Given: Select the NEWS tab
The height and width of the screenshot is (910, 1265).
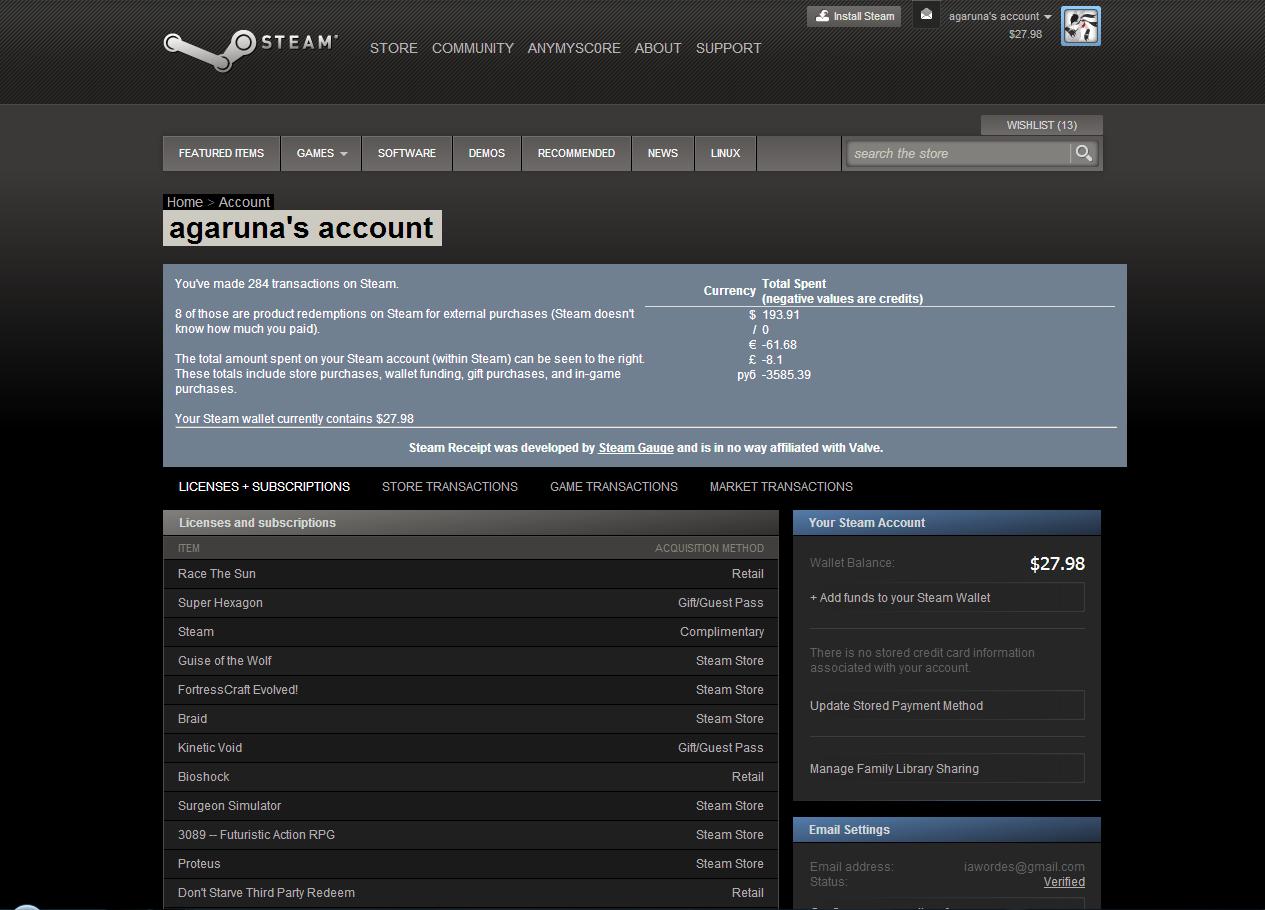Looking at the screenshot, I should click(x=663, y=153).
